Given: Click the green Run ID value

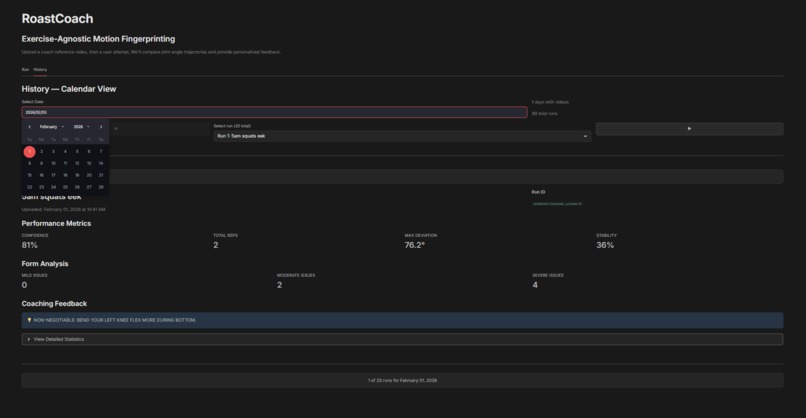Looking at the screenshot, I should tap(557, 204).
